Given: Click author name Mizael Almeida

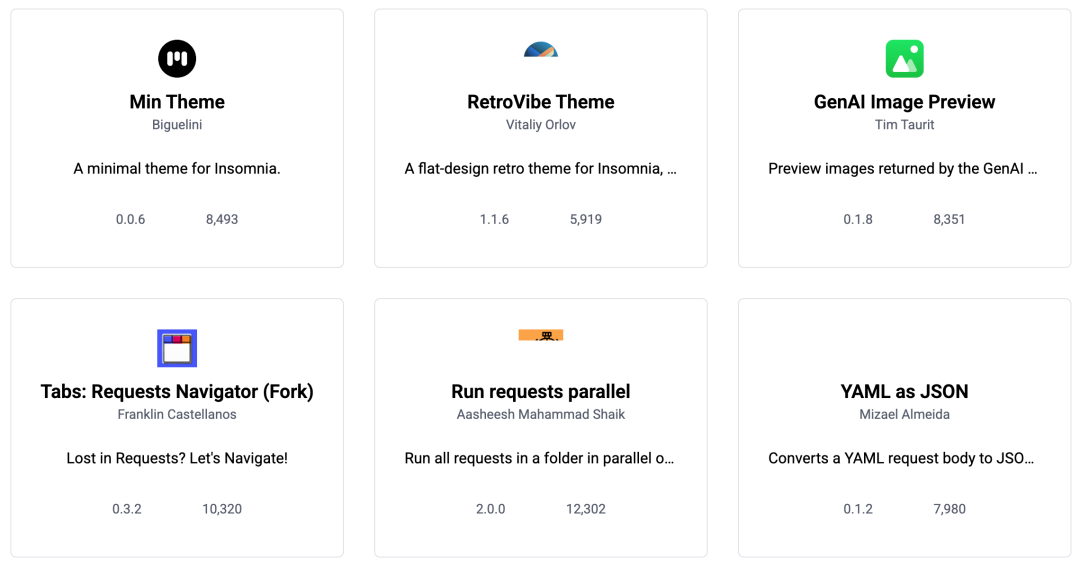Looking at the screenshot, I should 905,414.
